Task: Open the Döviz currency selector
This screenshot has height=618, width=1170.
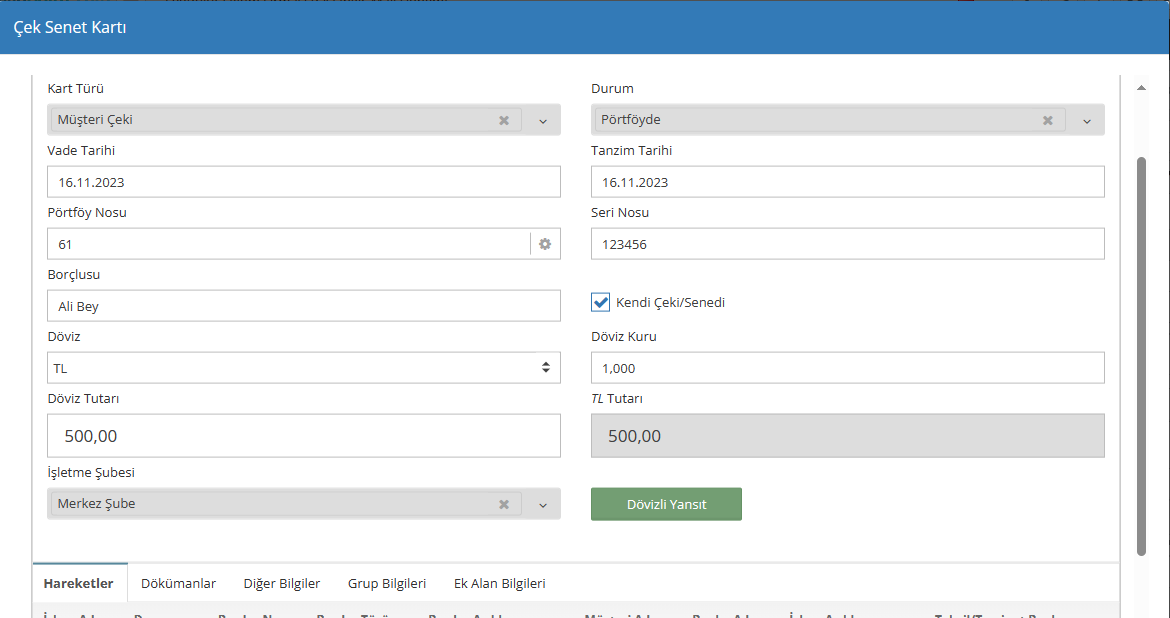Action: [x=304, y=368]
